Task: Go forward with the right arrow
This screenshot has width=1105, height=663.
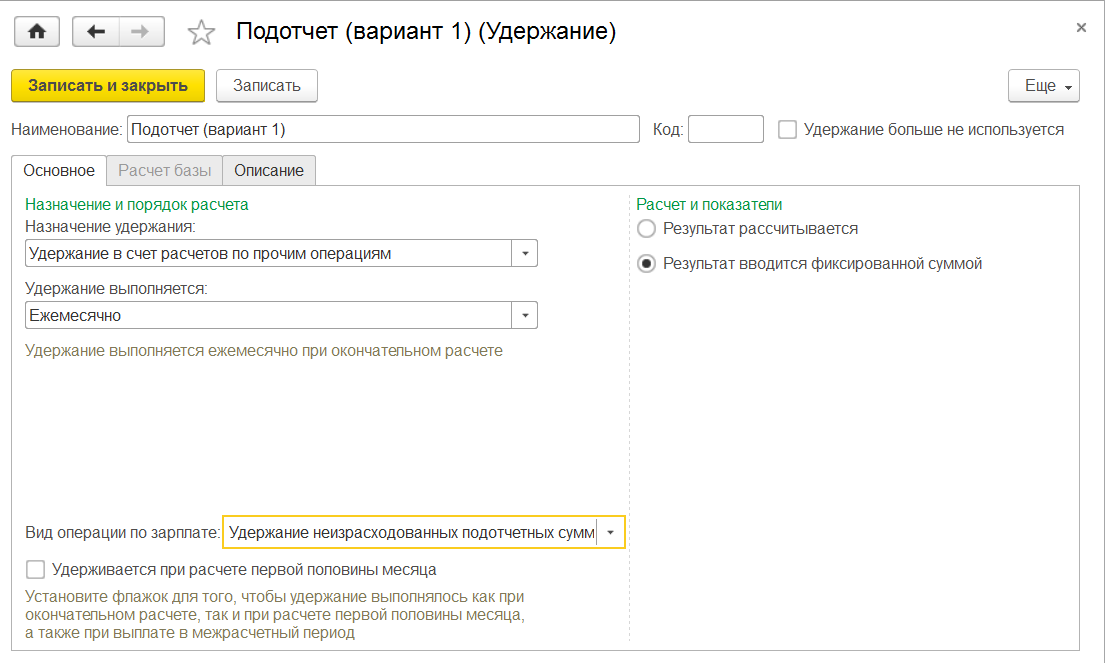Action: pos(141,32)
